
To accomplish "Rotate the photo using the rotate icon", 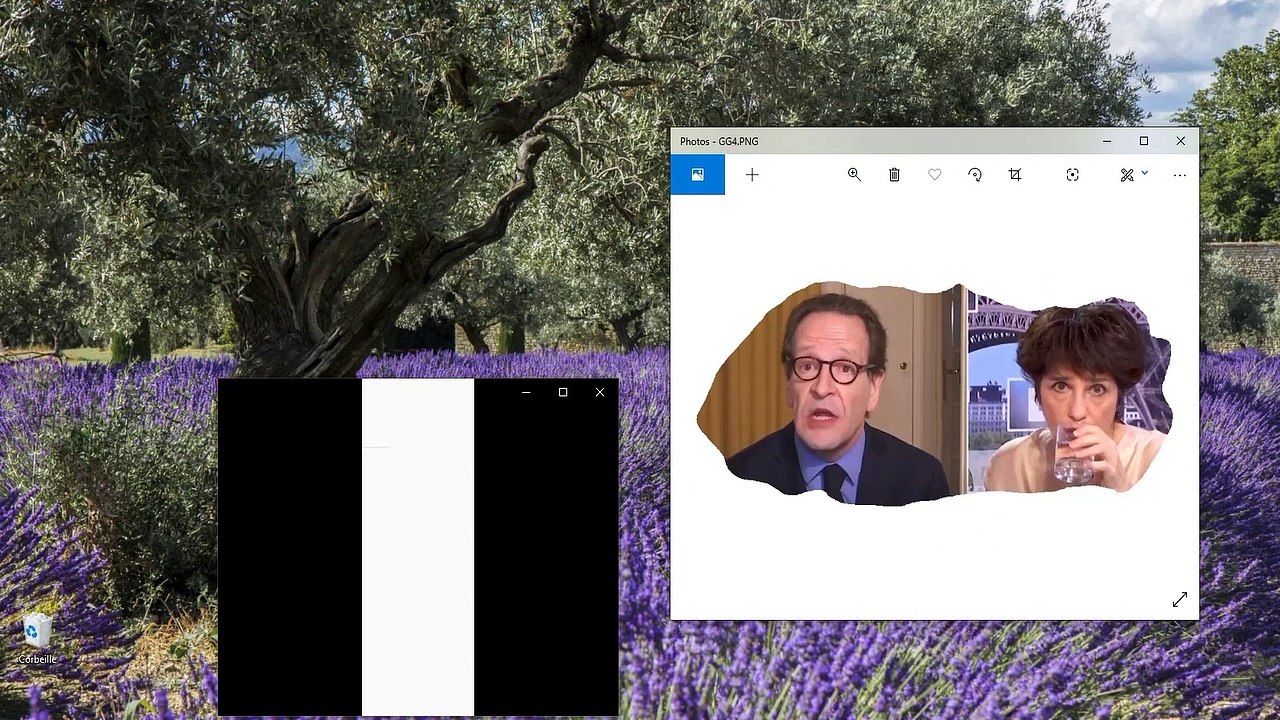I will point(975,174).
